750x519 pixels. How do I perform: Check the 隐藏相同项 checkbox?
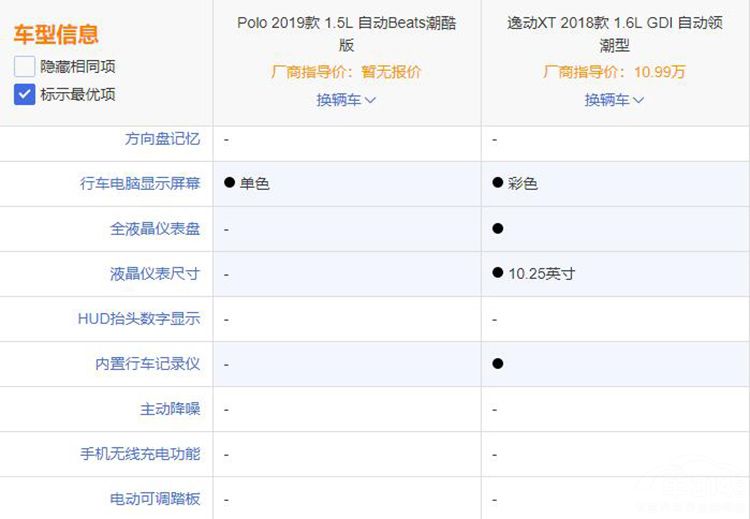24,67
